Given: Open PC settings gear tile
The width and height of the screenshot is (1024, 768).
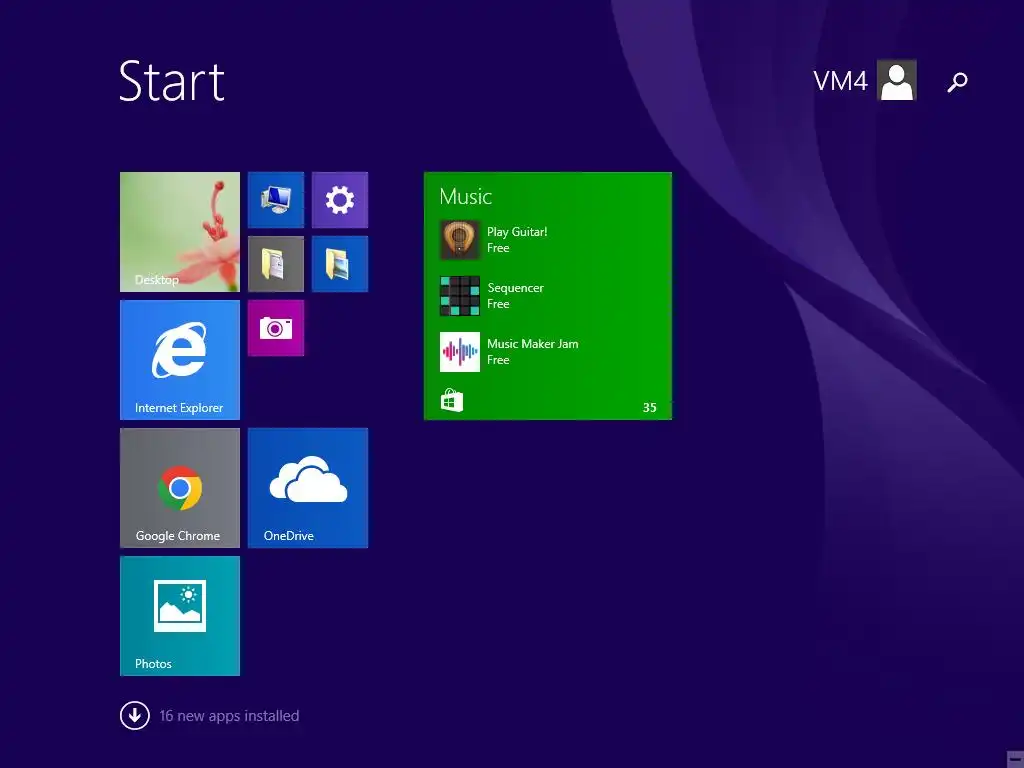Looking at the screenshot, I should tap(340, 200).
